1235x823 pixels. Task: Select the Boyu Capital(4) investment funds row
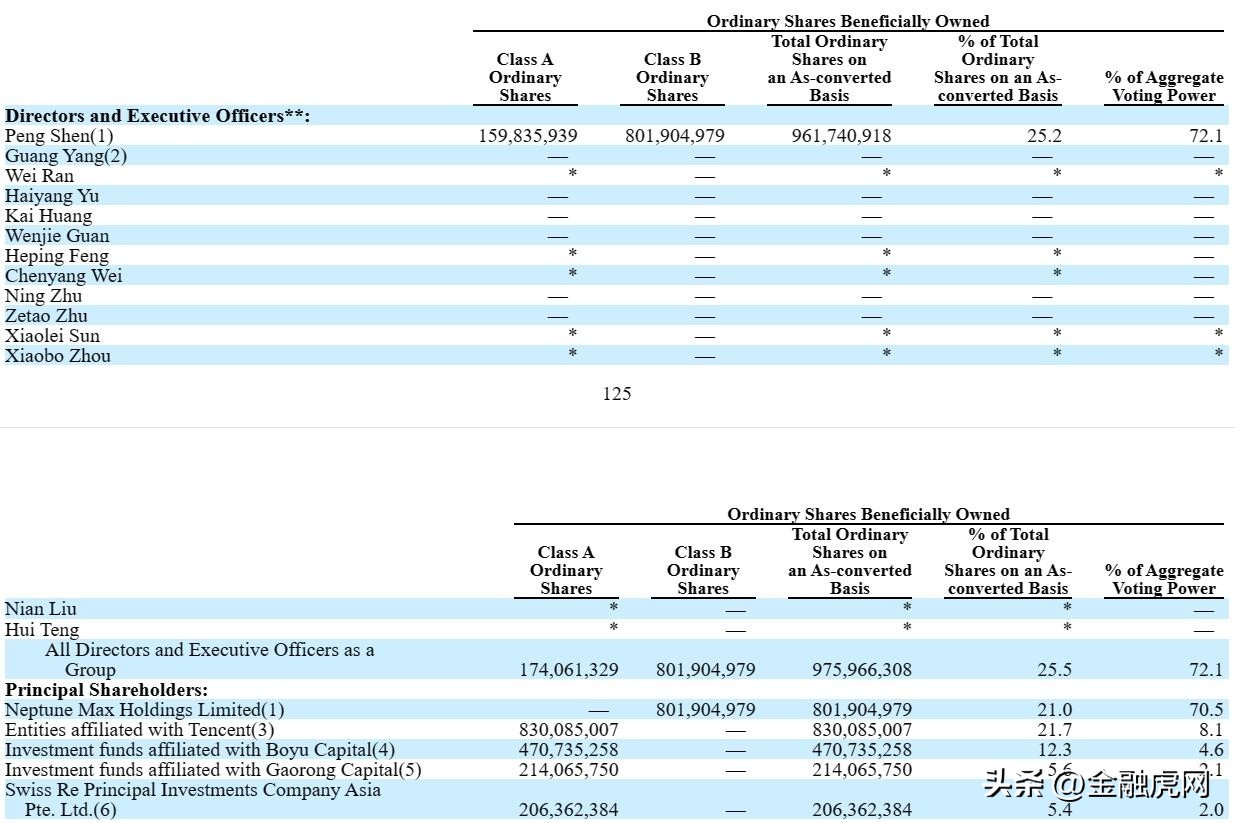[200, 750]
